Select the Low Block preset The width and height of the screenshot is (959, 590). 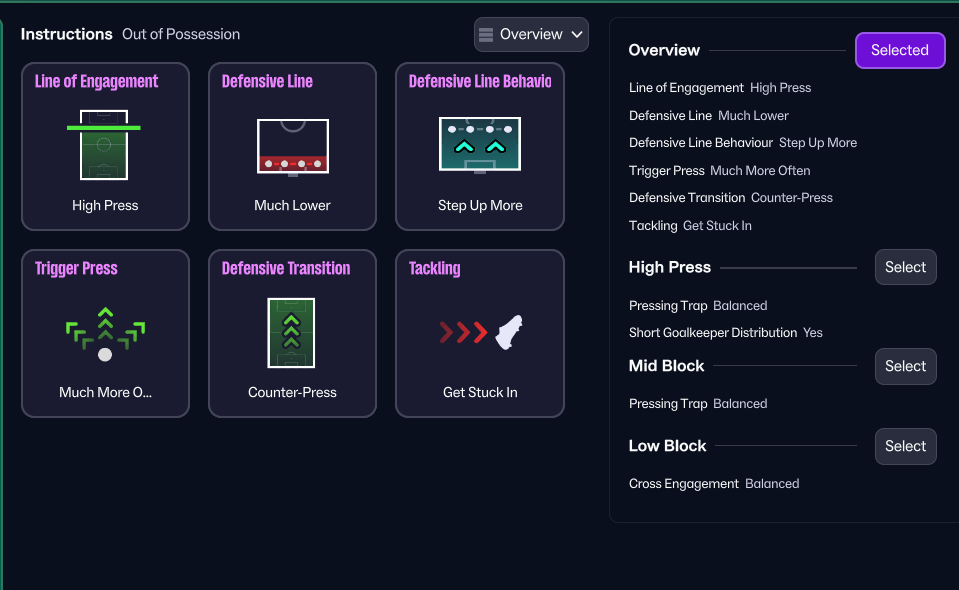pyautogui.click(x=905, y=446)
